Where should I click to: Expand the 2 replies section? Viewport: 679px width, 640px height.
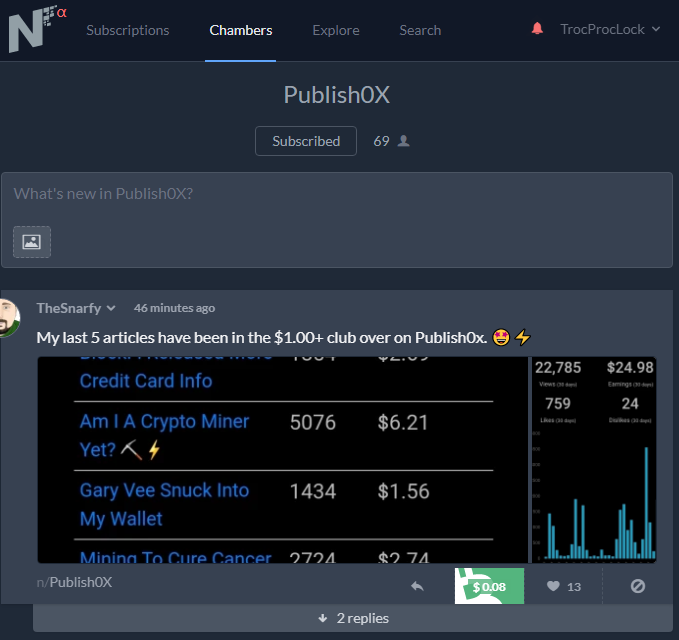click(x=353, y=618)
